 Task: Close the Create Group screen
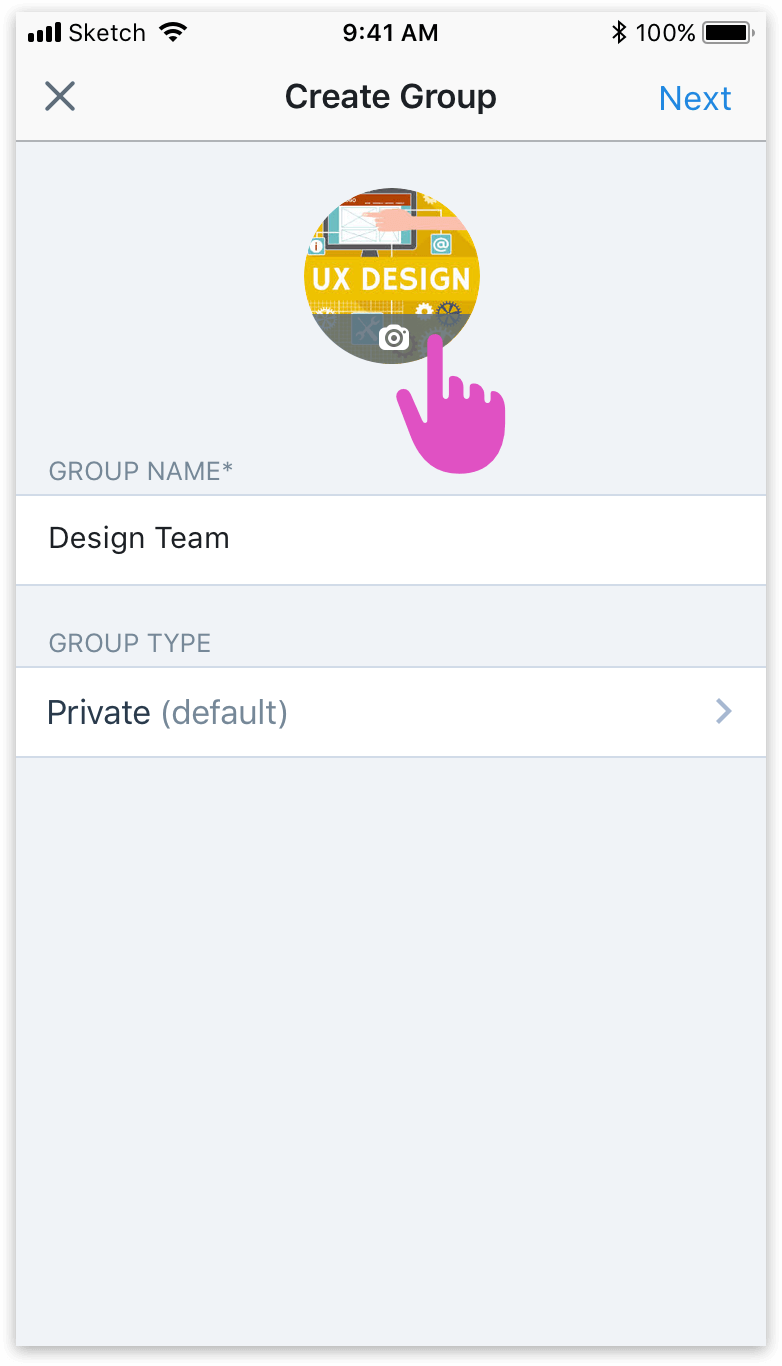[x=60, y=97]
